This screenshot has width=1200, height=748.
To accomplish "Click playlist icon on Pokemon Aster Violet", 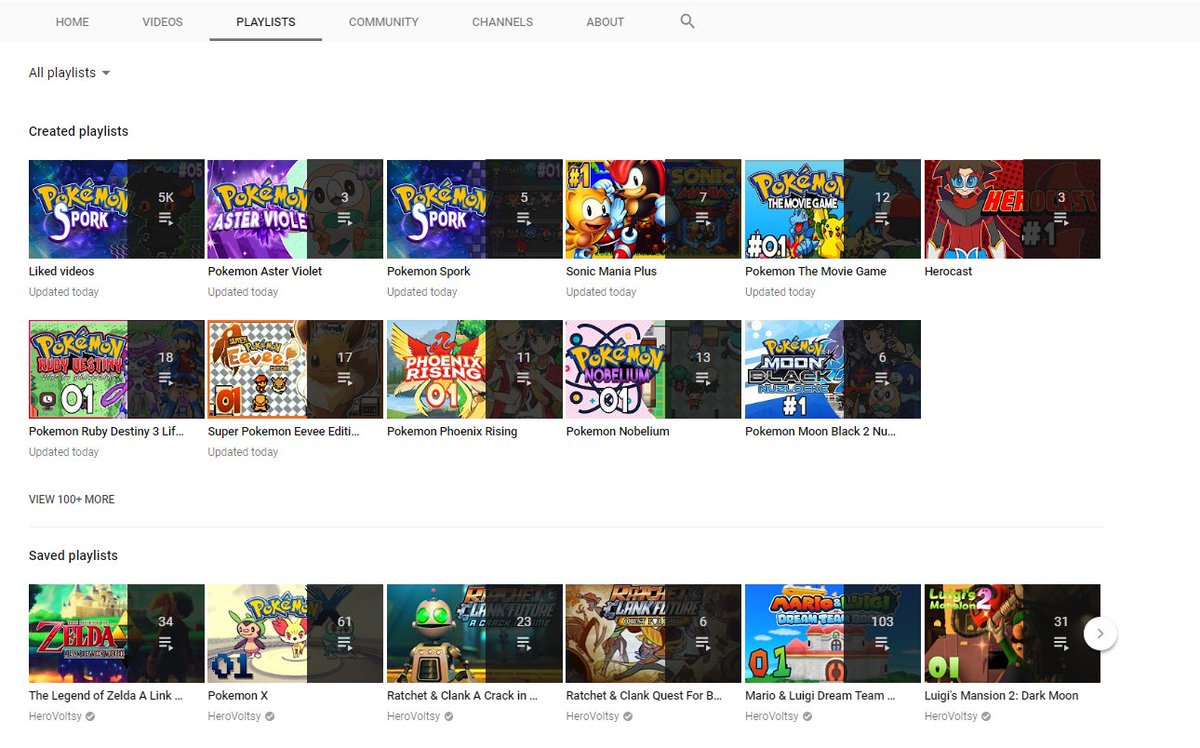I will pos(345,218).
